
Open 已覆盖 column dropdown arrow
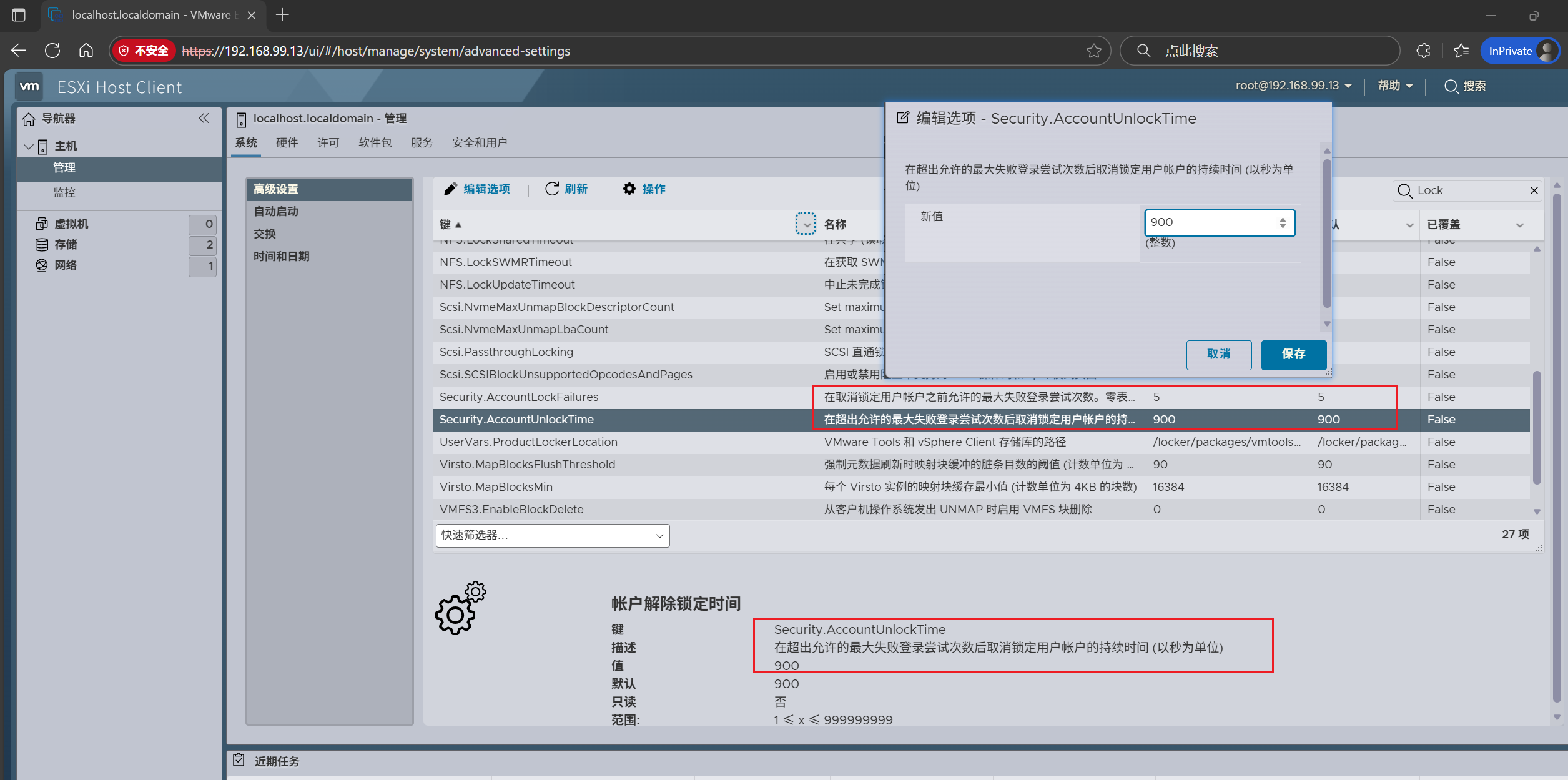tap(1520, 225)
